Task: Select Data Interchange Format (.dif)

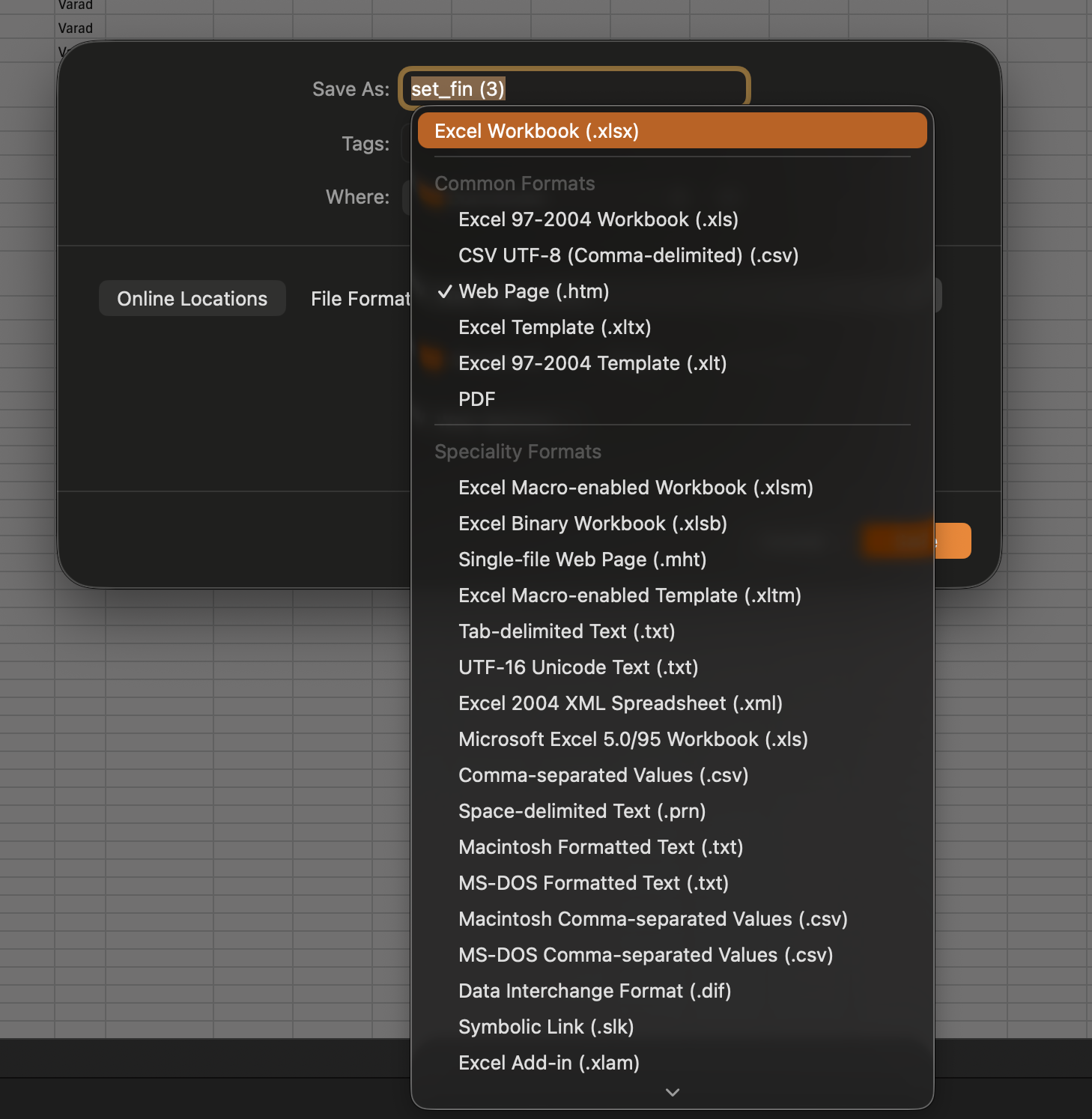Action: pos(594,991)
